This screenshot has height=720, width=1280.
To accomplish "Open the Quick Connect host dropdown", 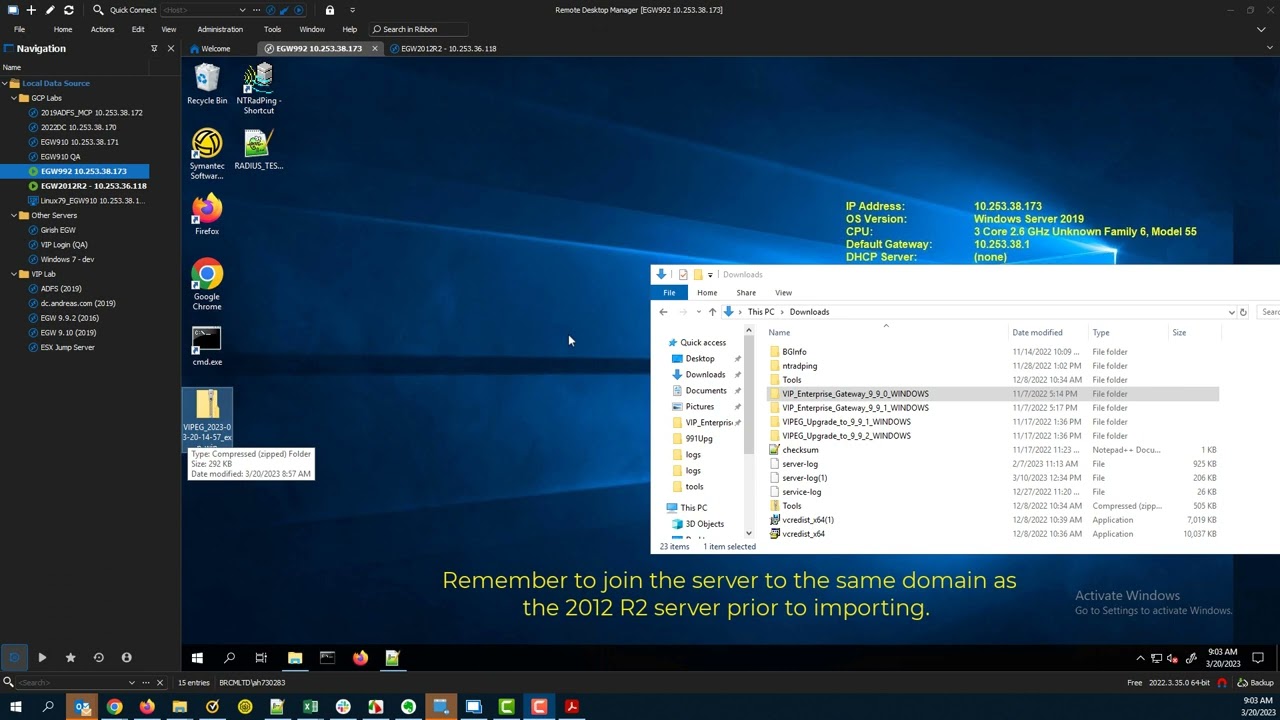I will (242, 10).
